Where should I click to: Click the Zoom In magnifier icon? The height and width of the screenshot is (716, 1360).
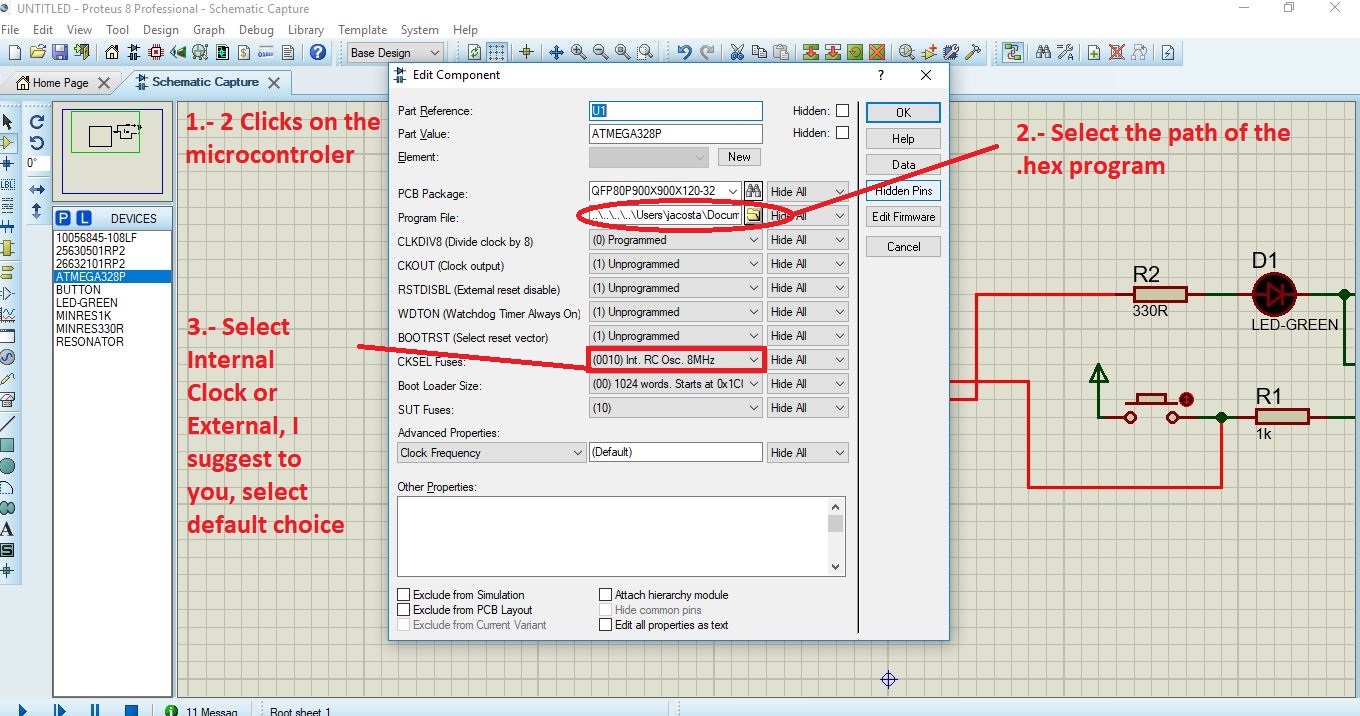point(578,52)
